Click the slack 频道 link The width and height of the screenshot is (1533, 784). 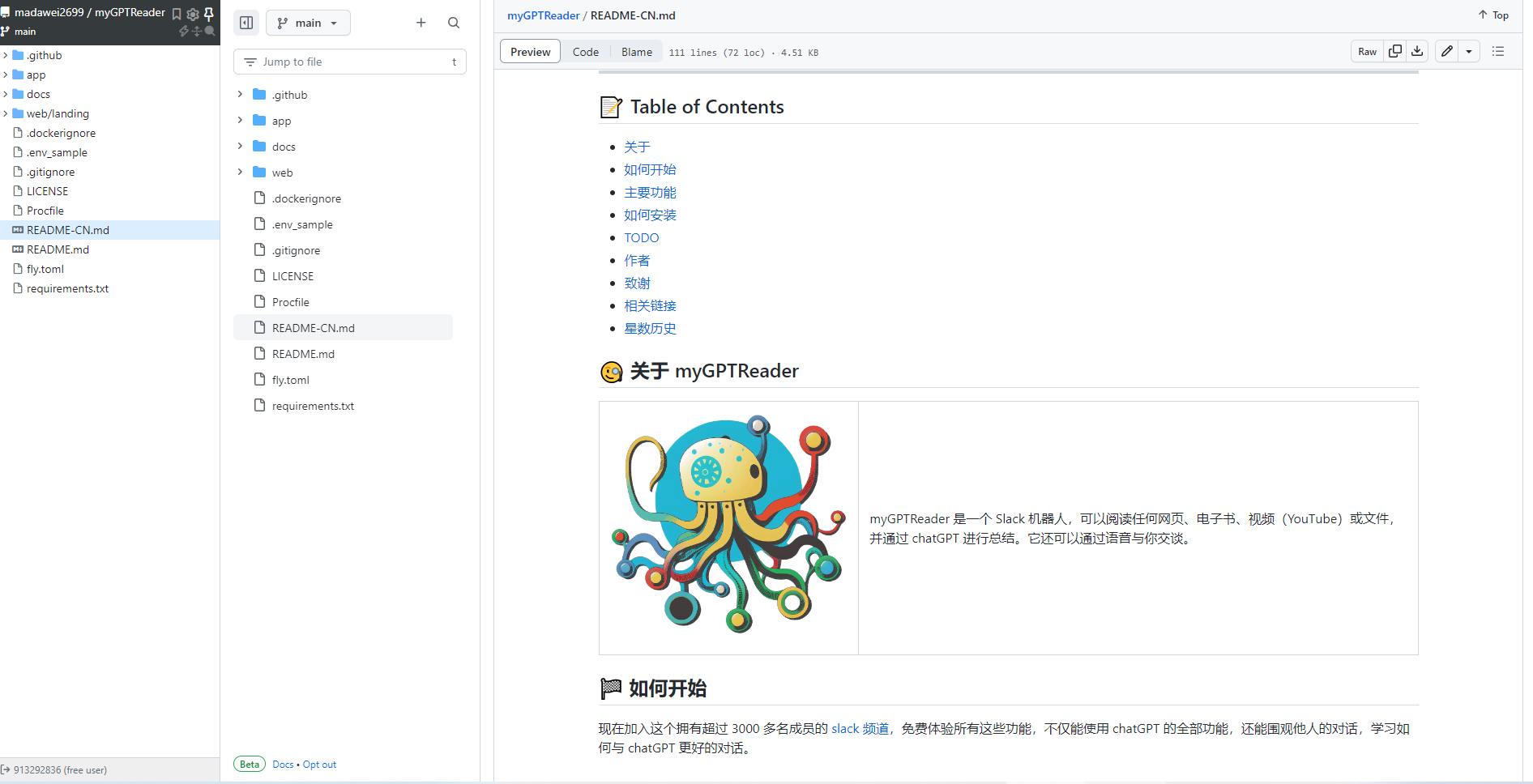click(860, 728)
